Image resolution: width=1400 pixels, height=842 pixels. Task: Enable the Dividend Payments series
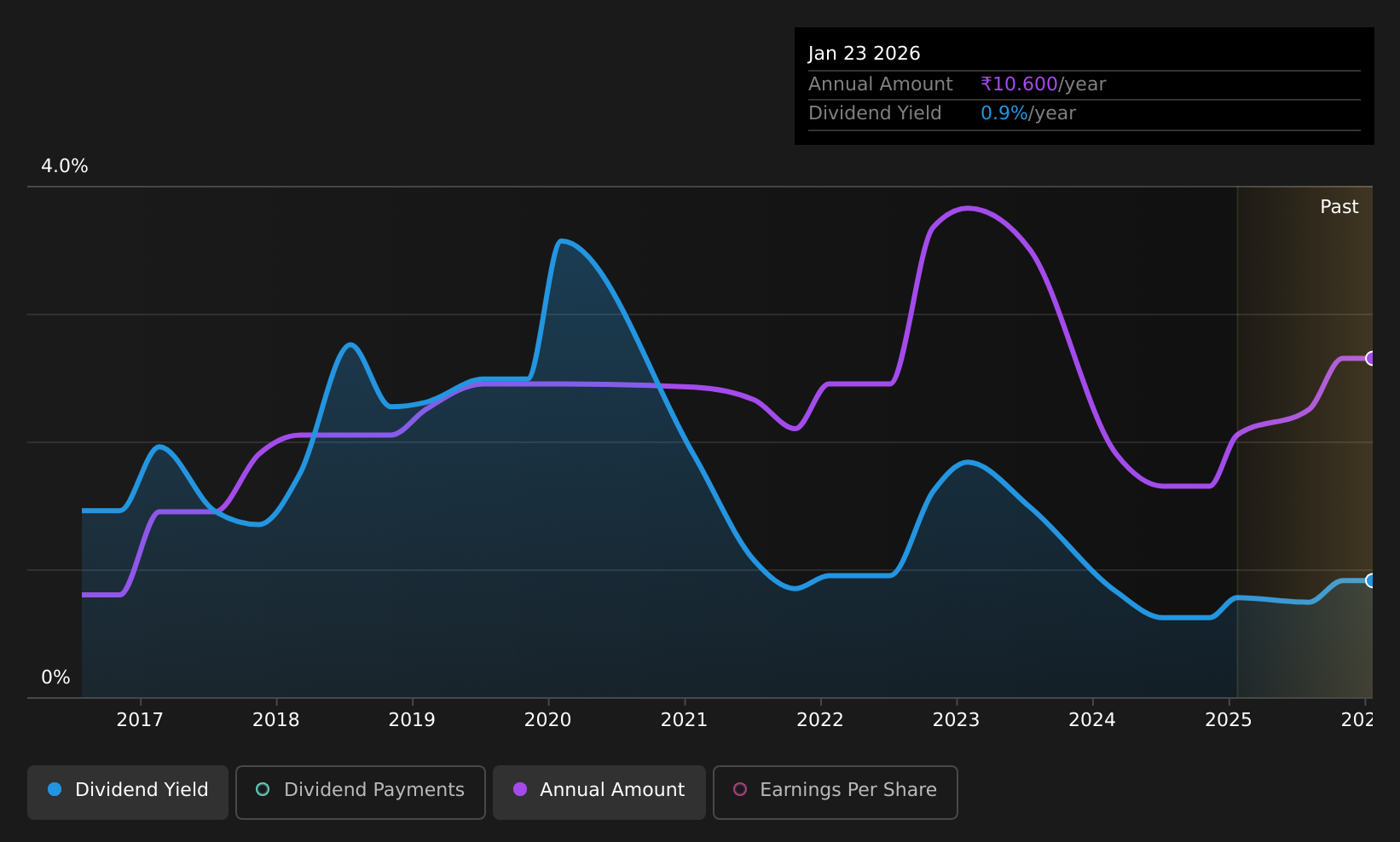(361, 792)
